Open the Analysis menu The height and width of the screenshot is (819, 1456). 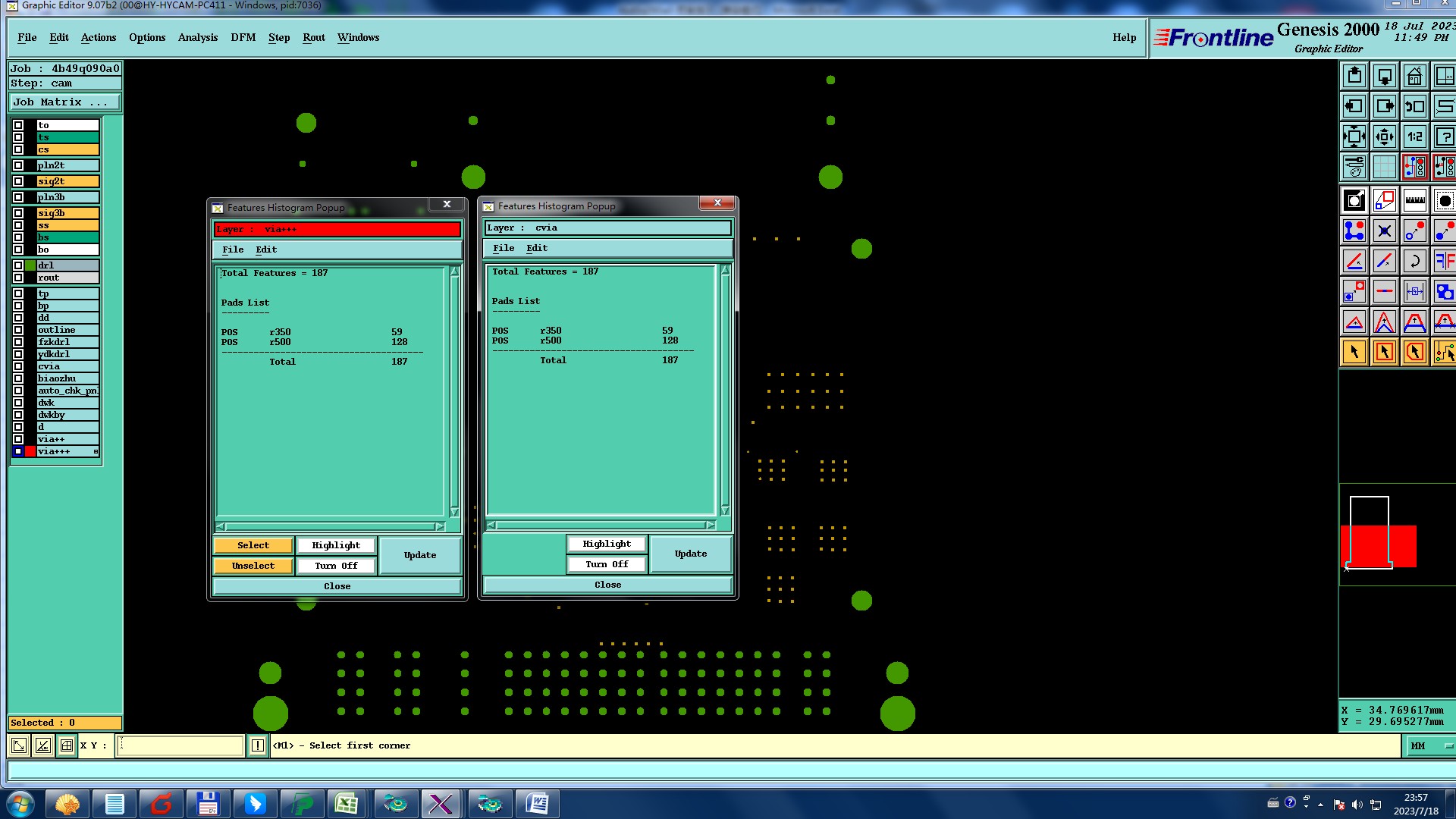[x=197, y=37]
